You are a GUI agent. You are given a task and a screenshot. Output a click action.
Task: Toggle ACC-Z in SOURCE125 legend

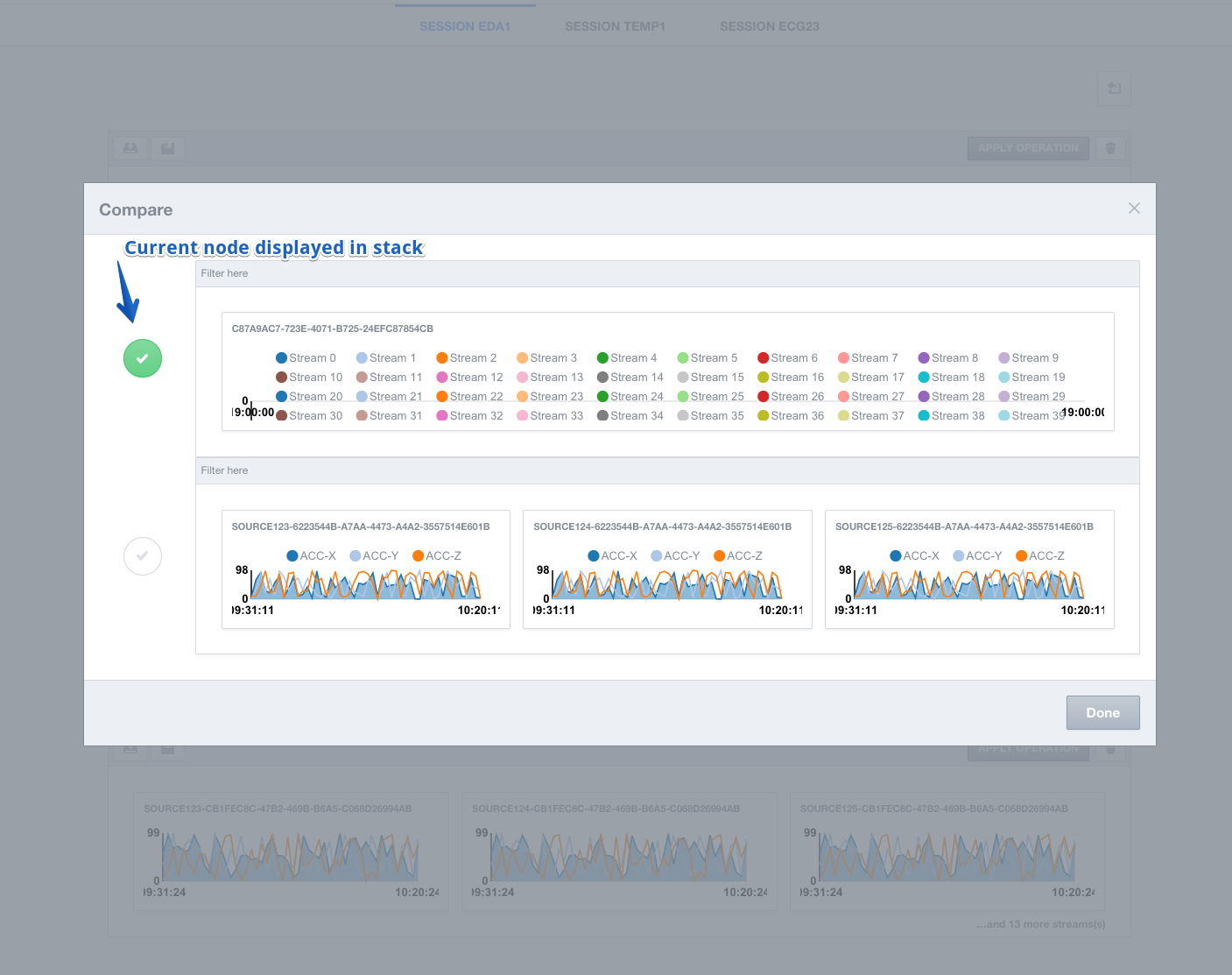pos(1040,555)
